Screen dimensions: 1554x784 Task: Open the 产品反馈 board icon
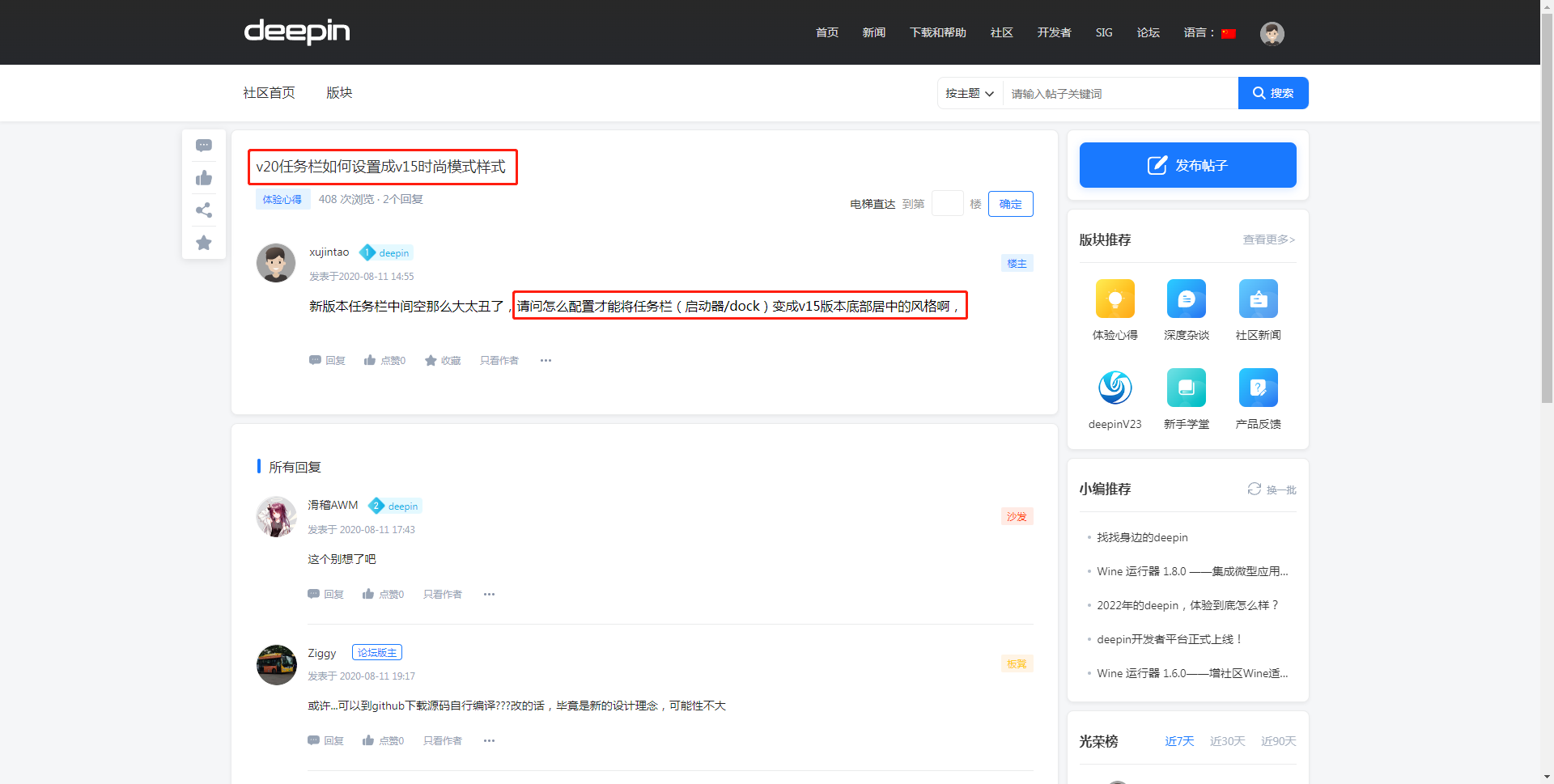(x=1259, y=388)
